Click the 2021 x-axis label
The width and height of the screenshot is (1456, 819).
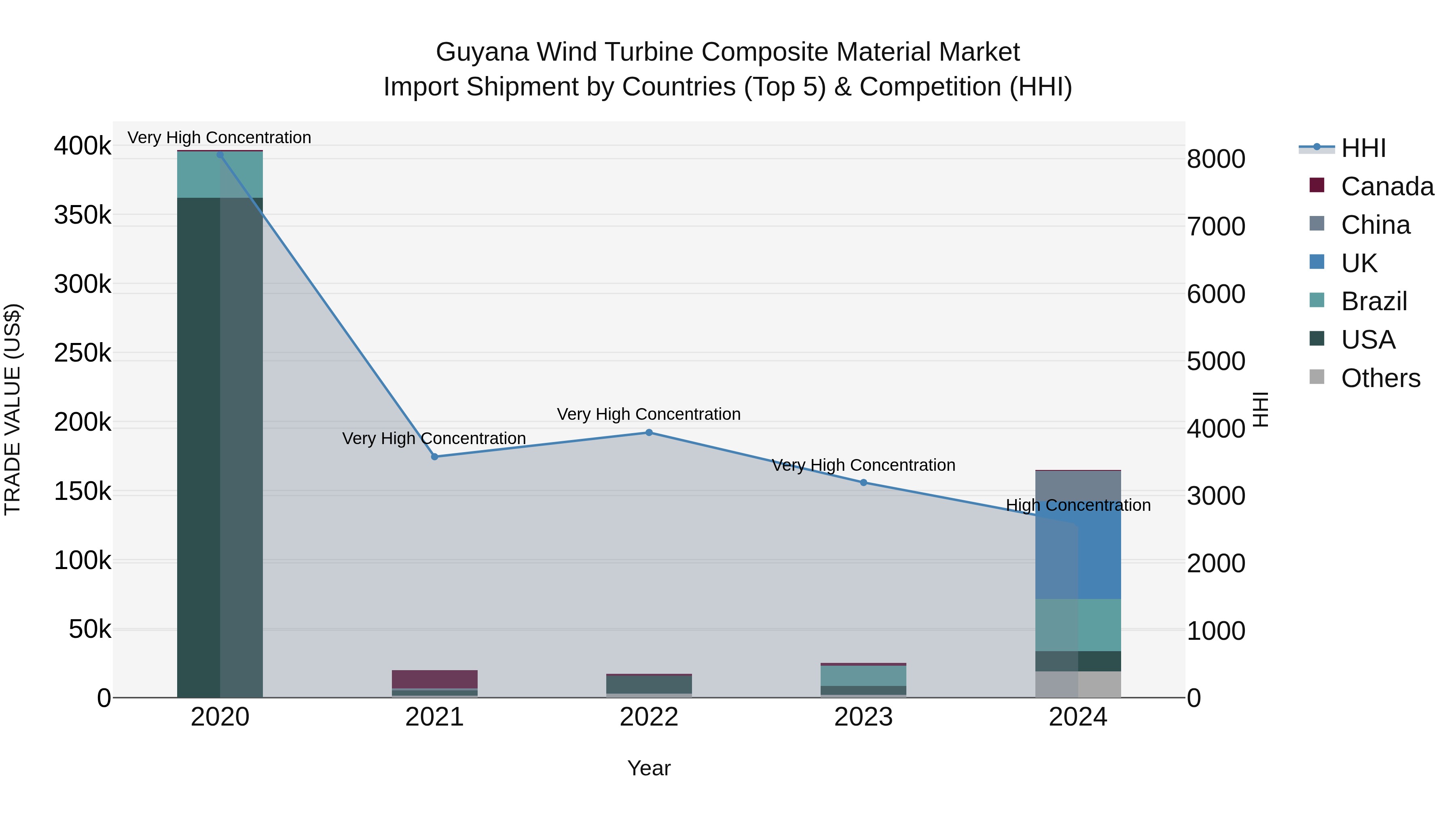(x=435, y=717)
